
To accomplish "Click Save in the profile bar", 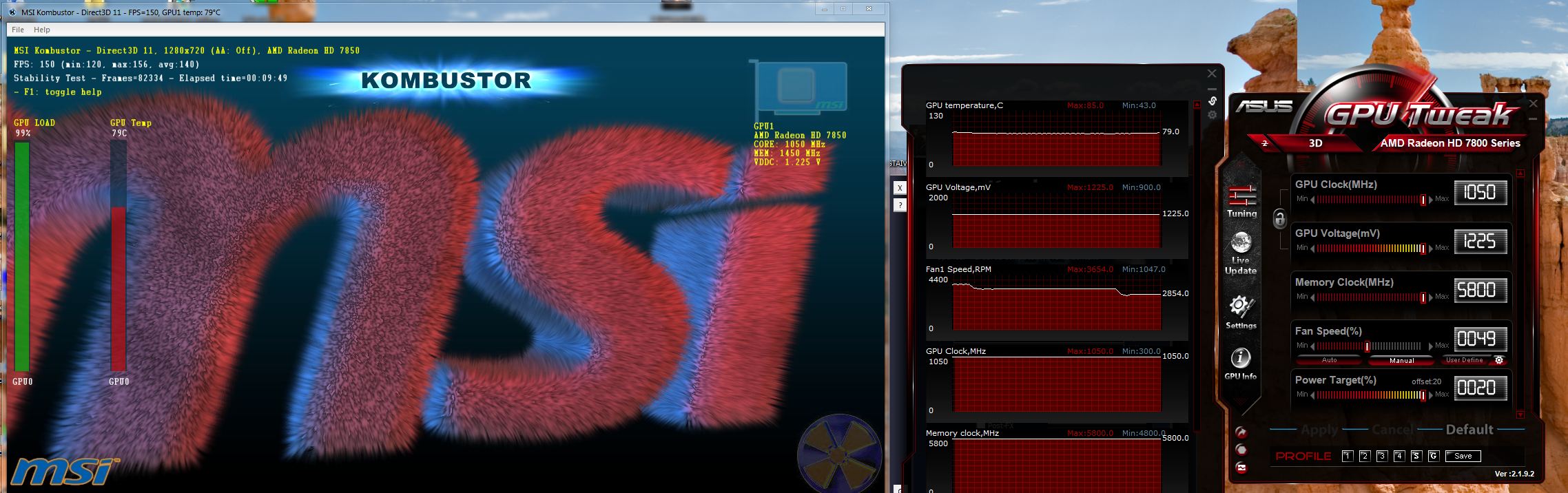I will (1463, 456).
